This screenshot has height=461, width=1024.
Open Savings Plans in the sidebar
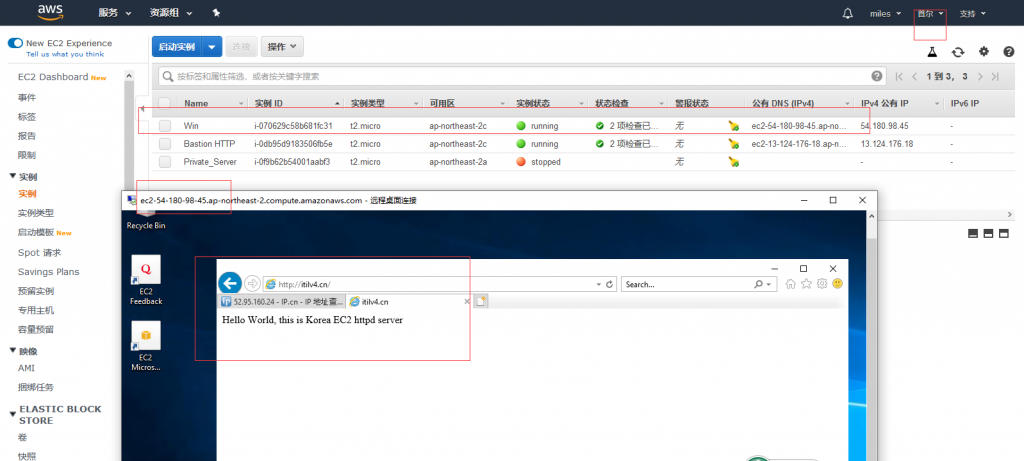click(x=48, y=272)
